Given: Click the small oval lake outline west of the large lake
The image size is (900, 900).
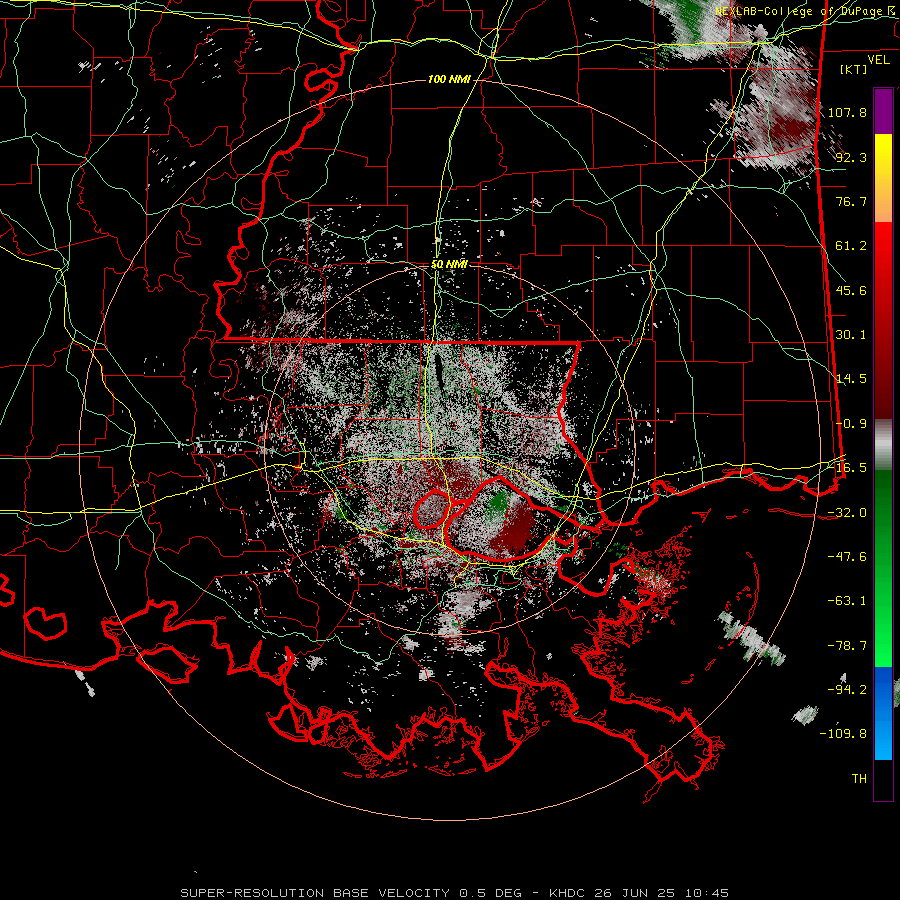Looking at the screenshot, I should (x=432, y=510).
